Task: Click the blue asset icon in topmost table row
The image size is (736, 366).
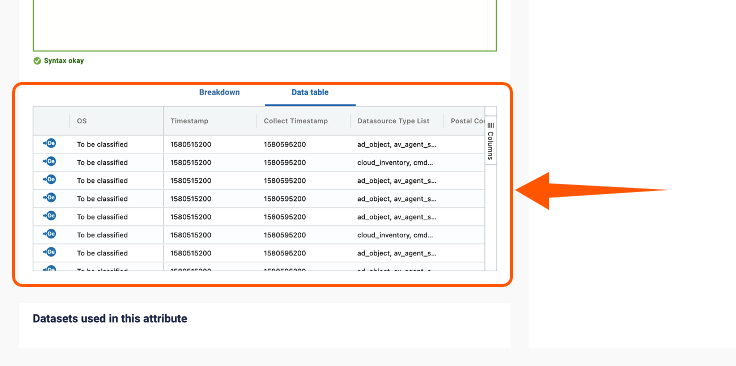Action: tap(50, 143)
